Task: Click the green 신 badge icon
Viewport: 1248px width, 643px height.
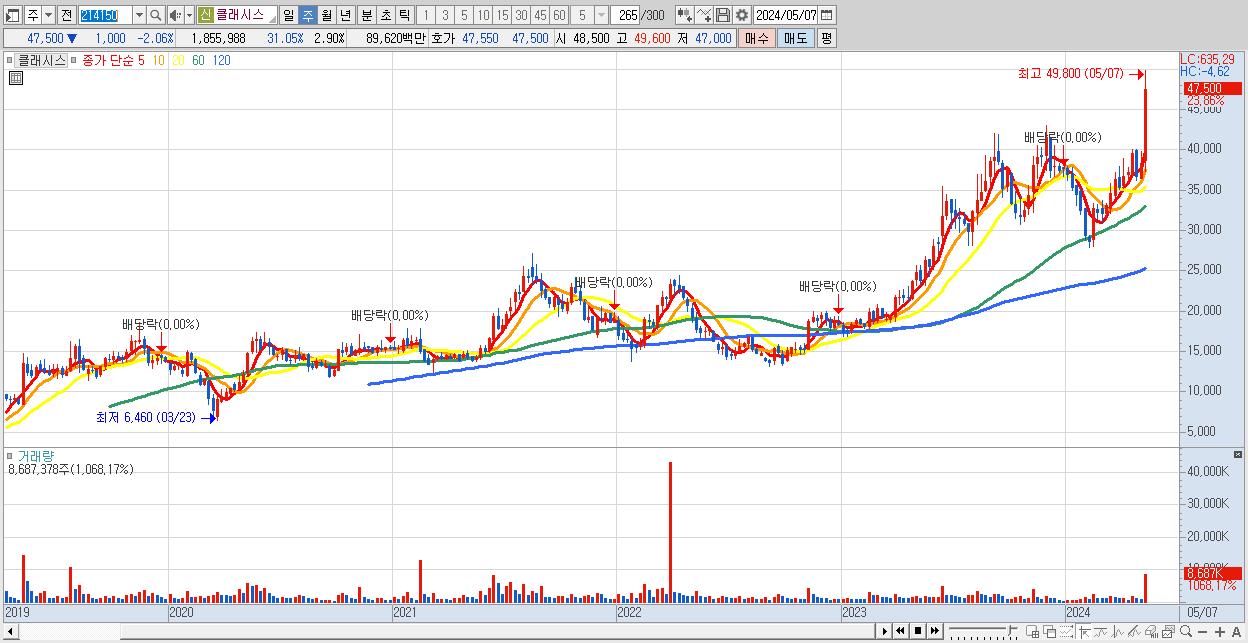Action: pyautogui.click(x=204, y=15)
